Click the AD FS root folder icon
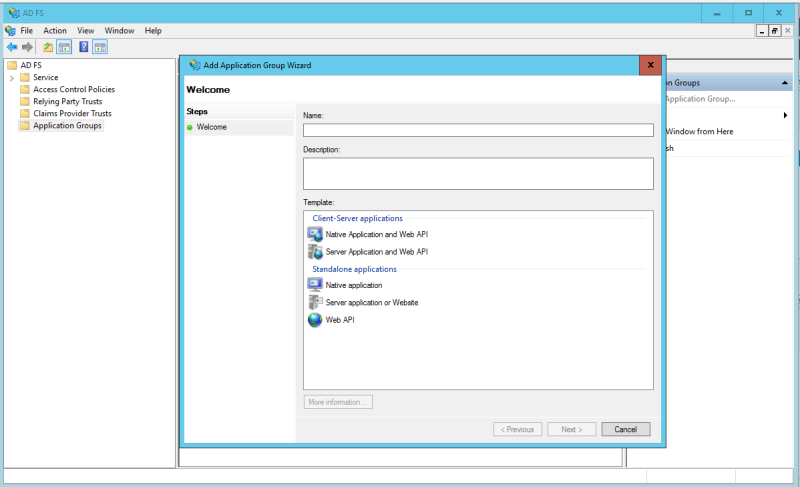Viewport: 800px width, 487px height. pos(12,65)
